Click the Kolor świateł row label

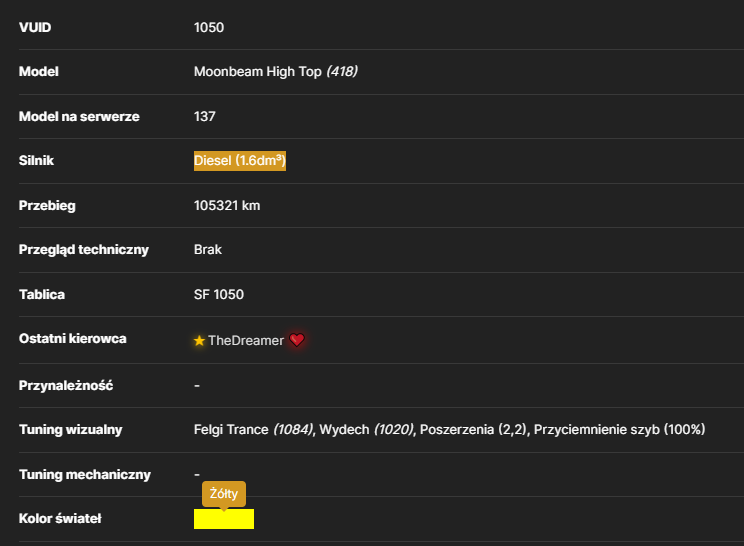60,518
